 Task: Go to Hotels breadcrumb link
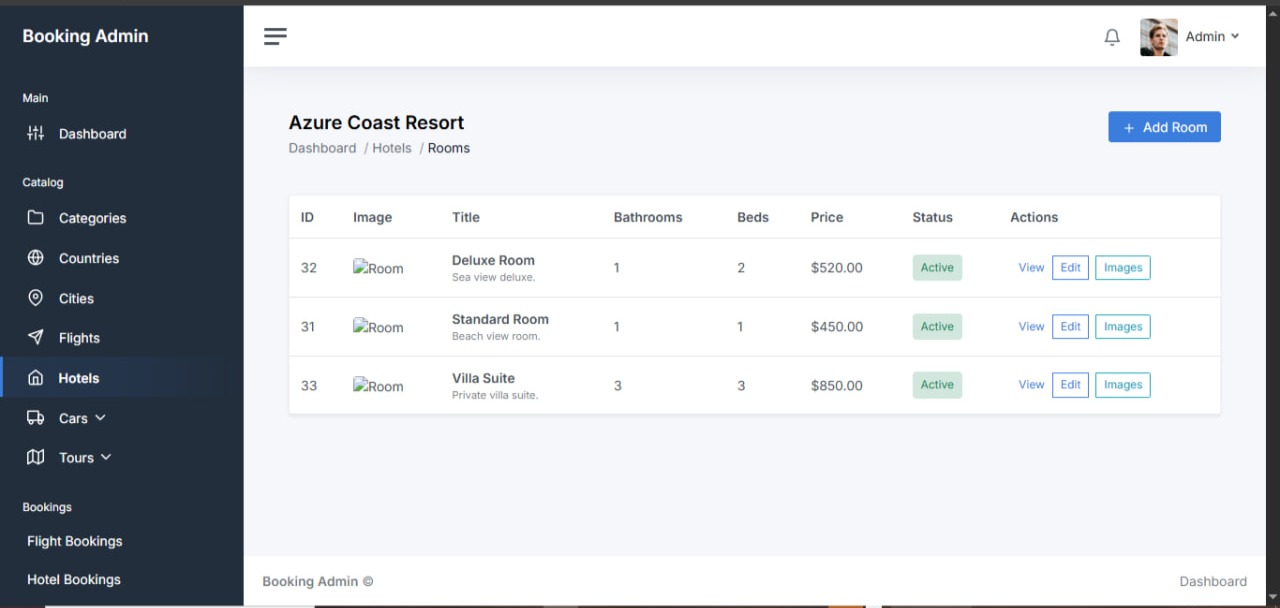click(x=392, y=148)
